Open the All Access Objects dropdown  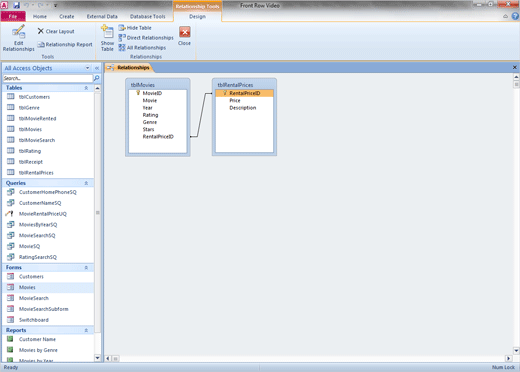coord(87,68)
